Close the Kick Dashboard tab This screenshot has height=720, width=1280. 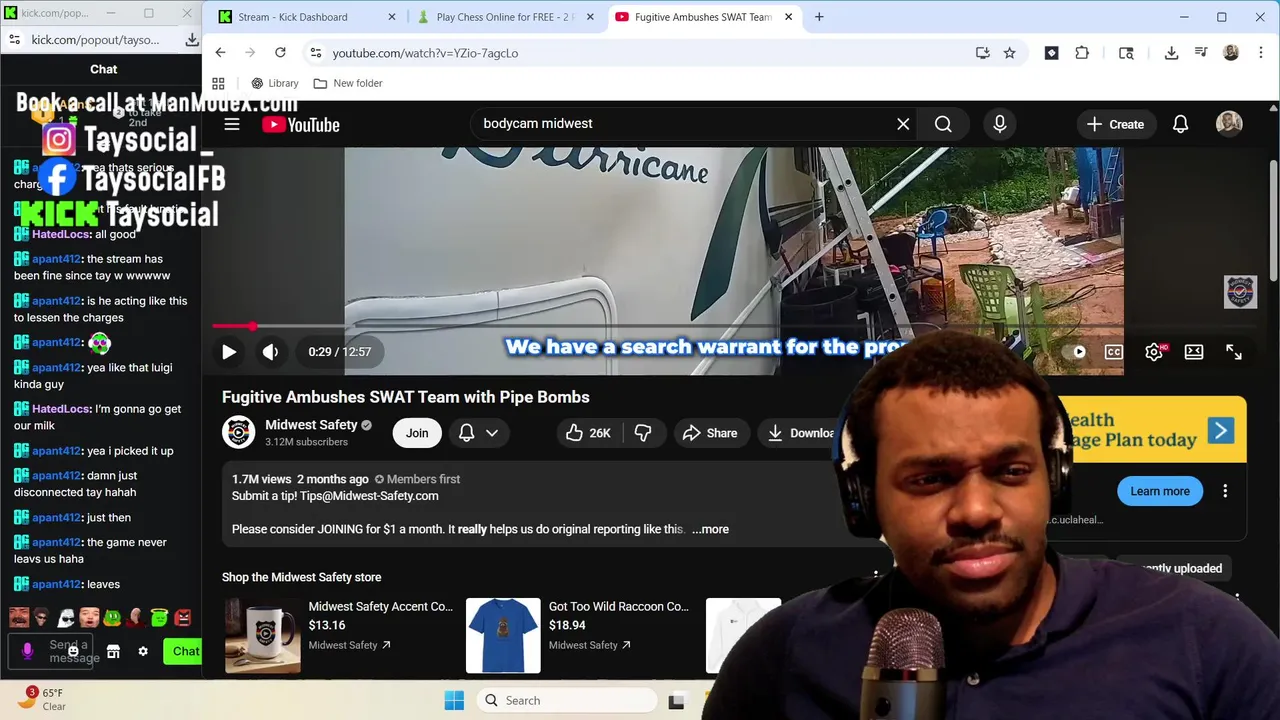pyautogui.click(x=392, y=17)
